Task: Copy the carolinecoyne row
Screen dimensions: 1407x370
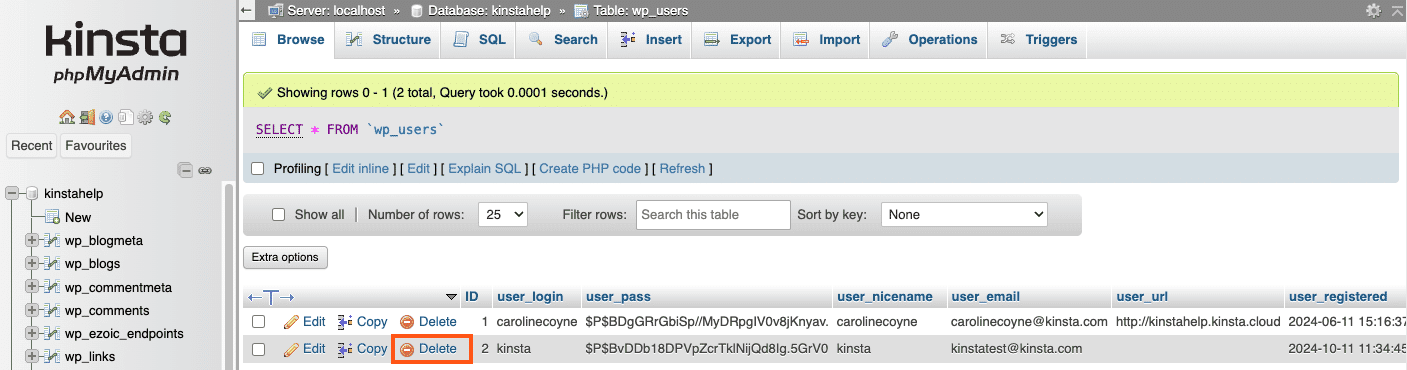Action: (x=362, y=322)
